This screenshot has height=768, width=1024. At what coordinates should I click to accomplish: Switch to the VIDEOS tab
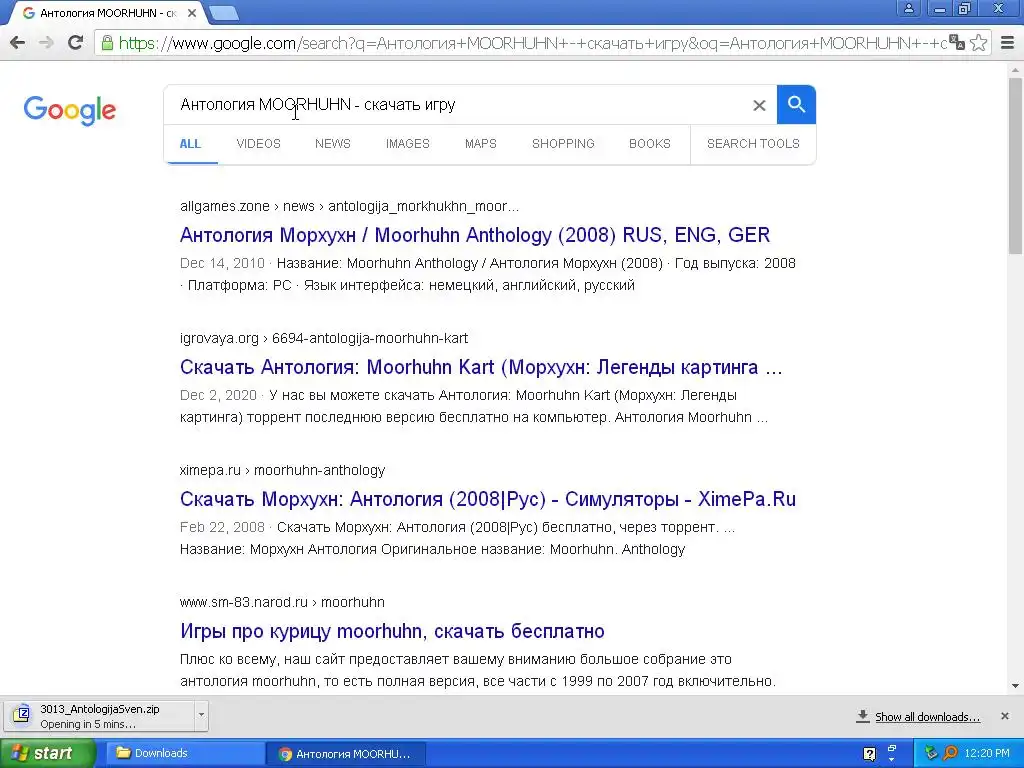[259, 144]
